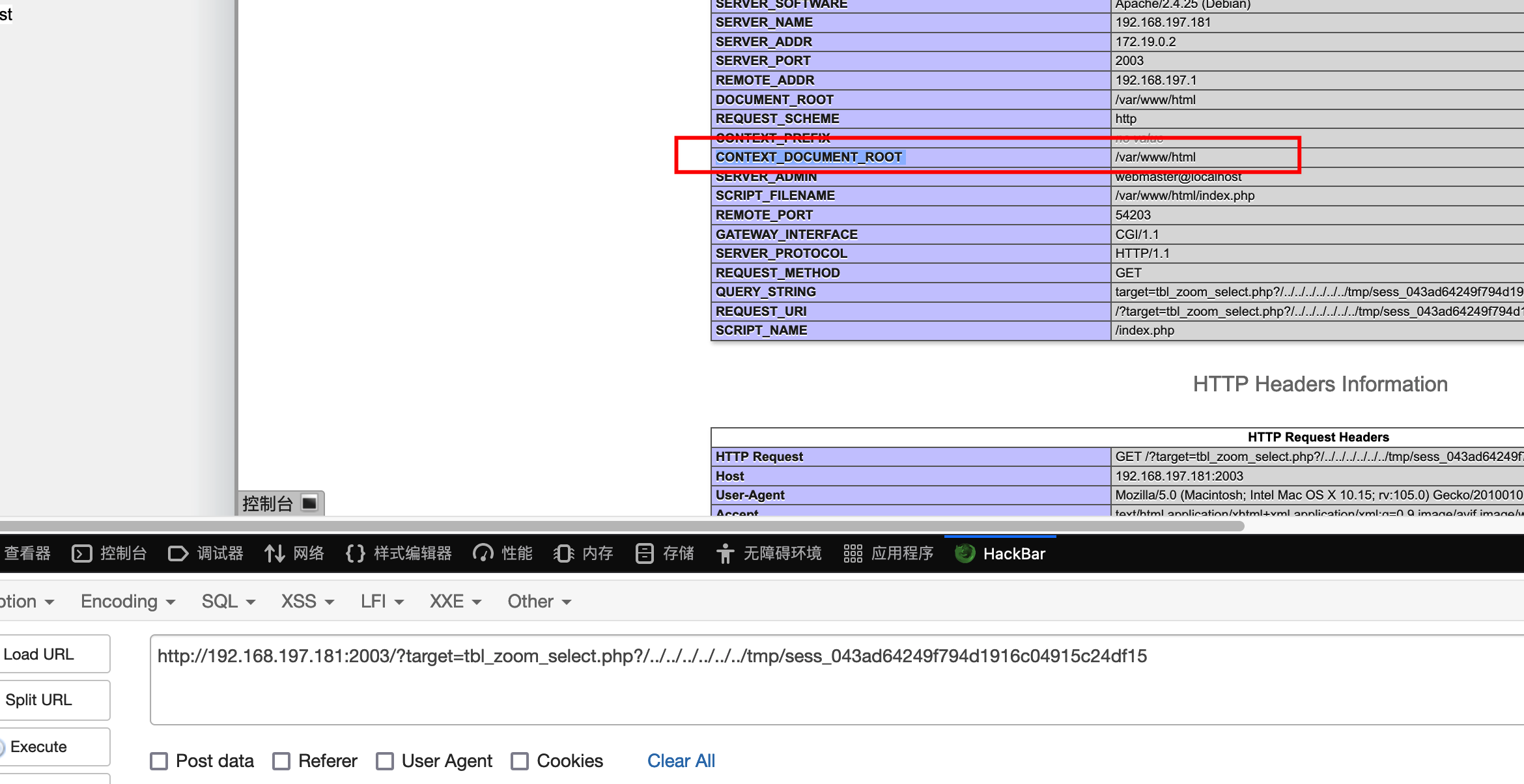Select the SERVER_ADDR value 172.19.0.2

pos(1146,42)
